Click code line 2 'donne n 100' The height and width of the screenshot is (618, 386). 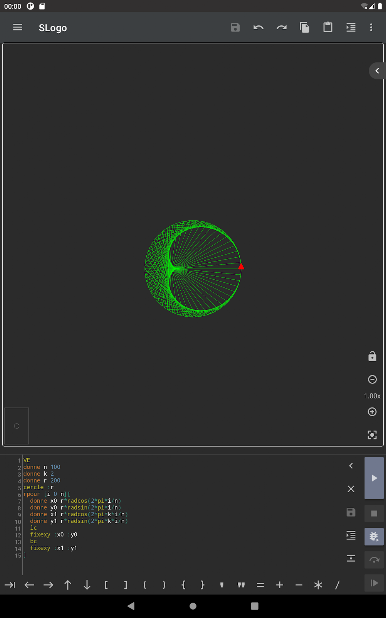coord(42,467)
